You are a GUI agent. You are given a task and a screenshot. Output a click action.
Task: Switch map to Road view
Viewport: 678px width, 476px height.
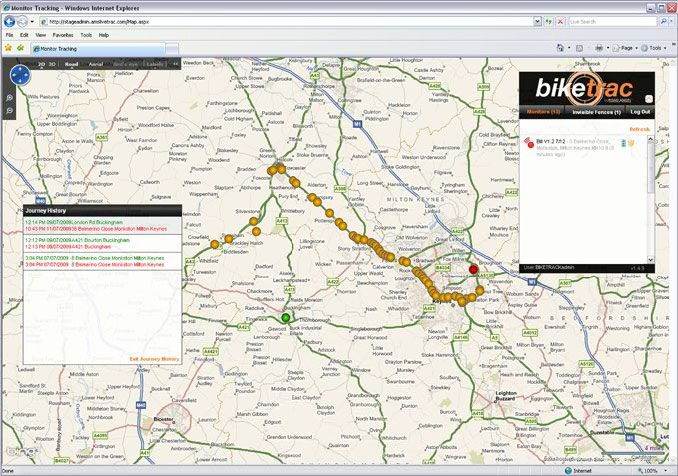[72, 63]
